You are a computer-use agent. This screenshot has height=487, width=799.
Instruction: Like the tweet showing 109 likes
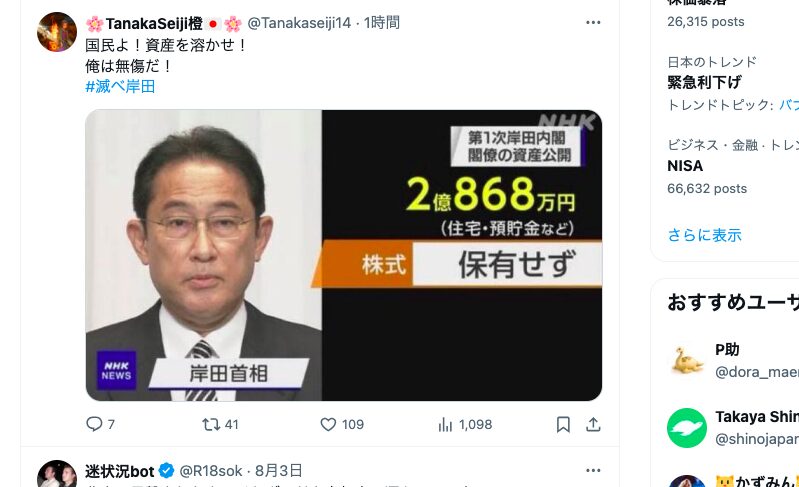328,424
